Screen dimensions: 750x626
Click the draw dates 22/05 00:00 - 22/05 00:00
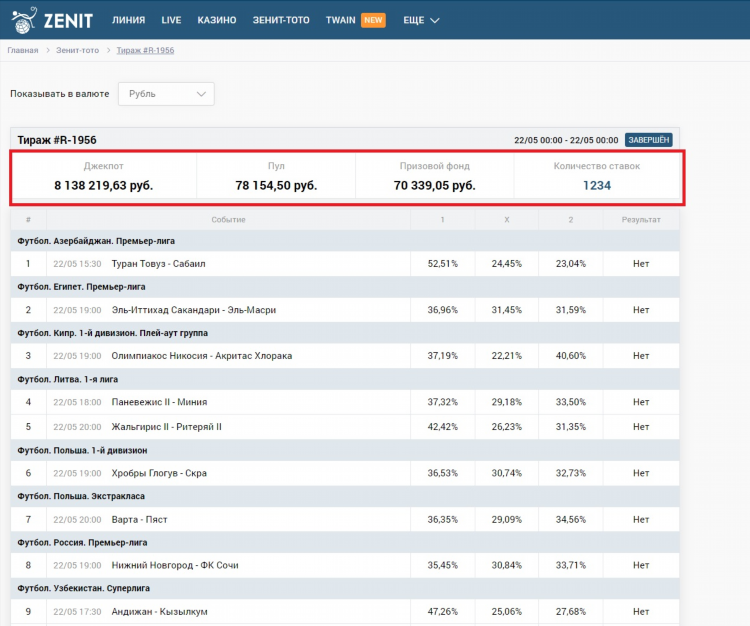coord(566,140)
